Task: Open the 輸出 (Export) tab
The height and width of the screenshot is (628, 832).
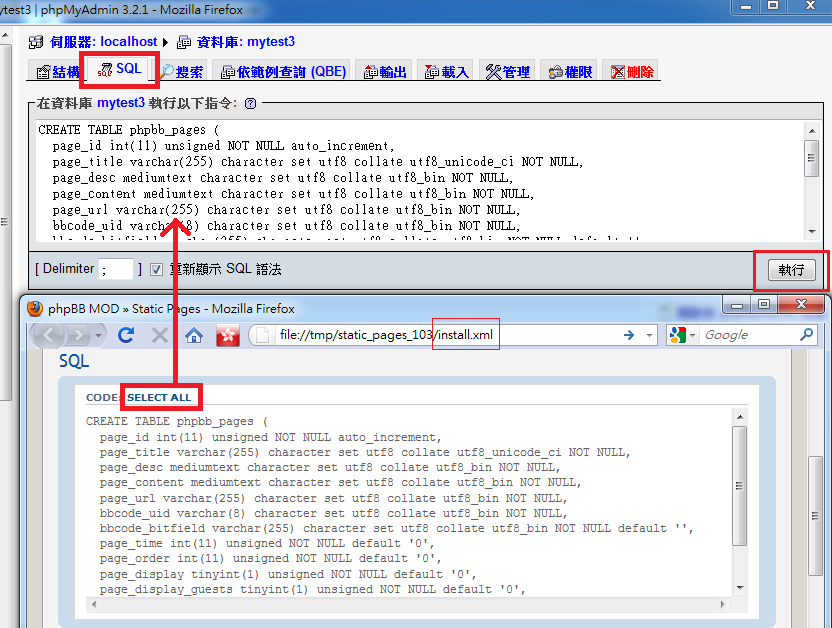Action: [385, 72]
